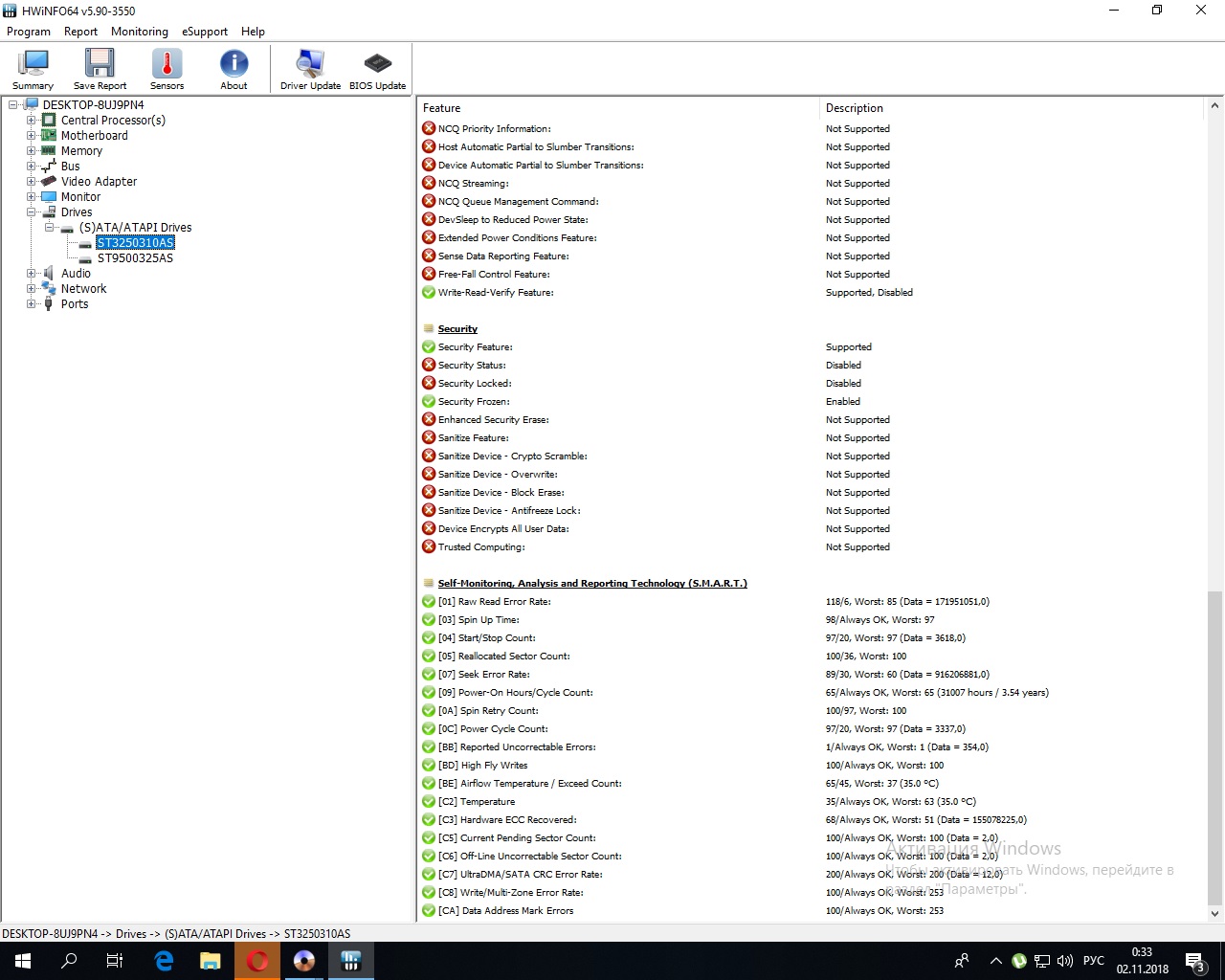Open the notification center icon
The image size is (1225, 980).
[x=1194, y=961]
